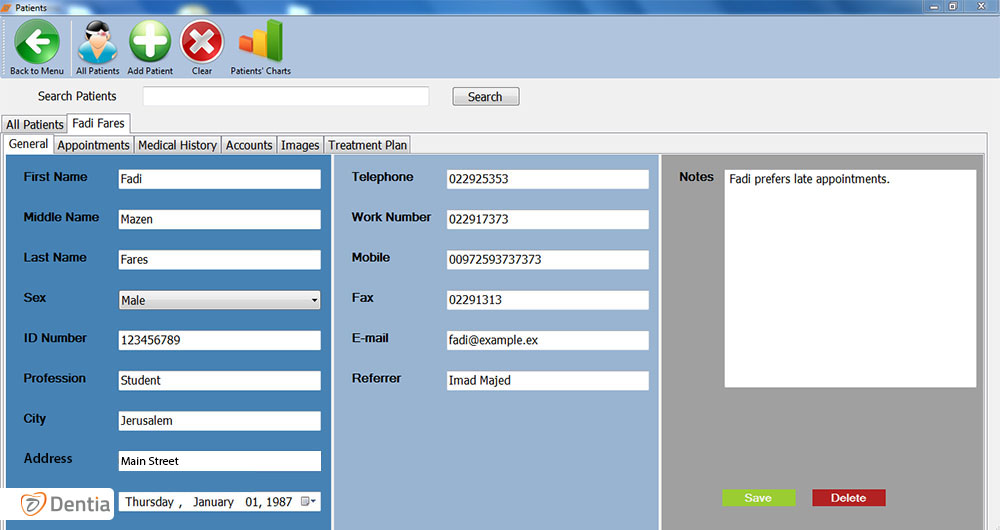
Task: Switch to the All Patients list tab
Action: 35,124
